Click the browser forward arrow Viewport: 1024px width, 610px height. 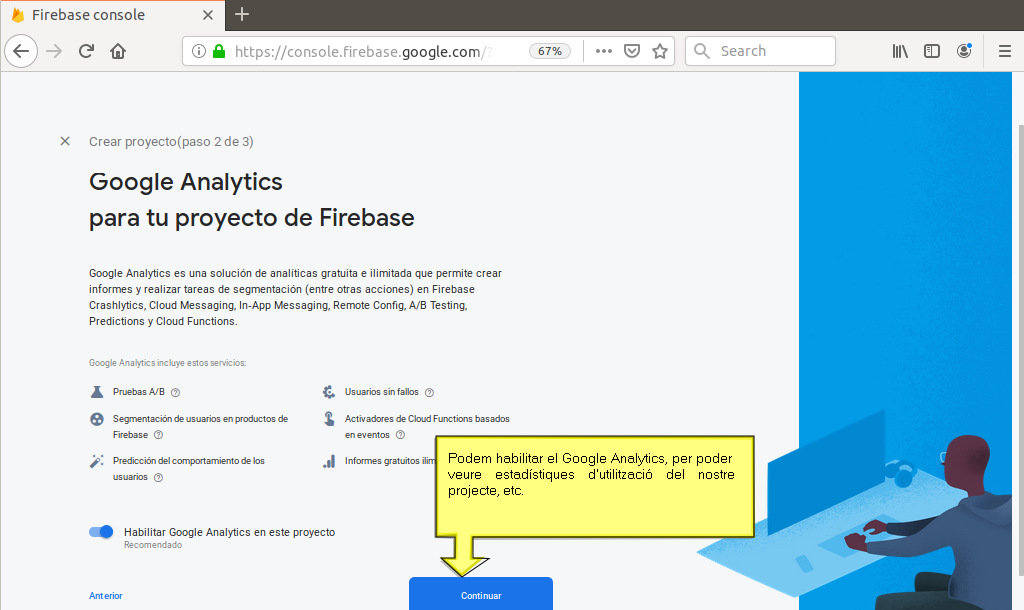[x=54, y=51]
